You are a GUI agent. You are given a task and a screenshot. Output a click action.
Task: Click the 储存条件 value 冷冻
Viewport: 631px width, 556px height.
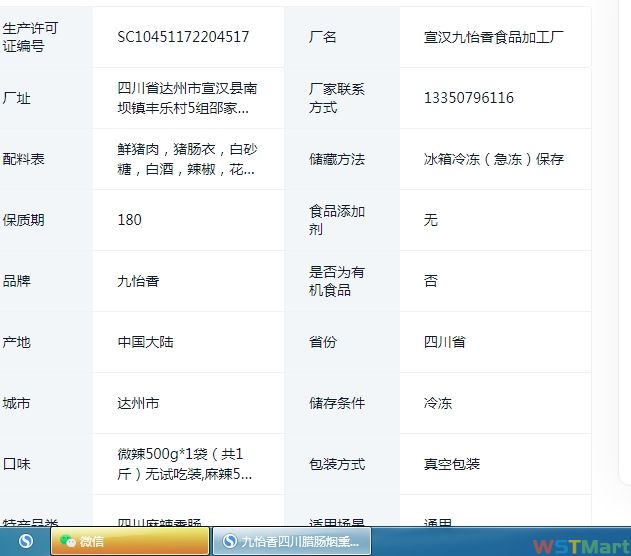tap(438, 403)
